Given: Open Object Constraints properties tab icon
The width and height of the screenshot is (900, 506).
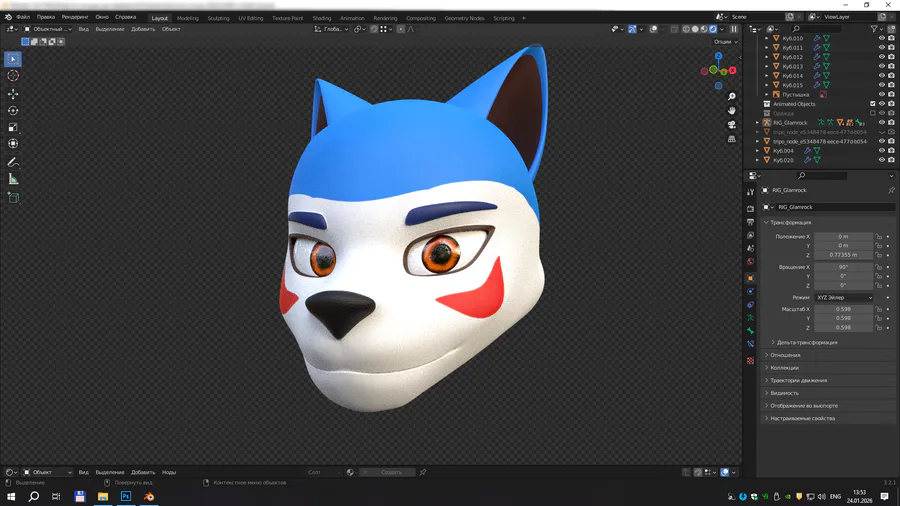Looking at the screenshot, I should [x=750, y=305].
